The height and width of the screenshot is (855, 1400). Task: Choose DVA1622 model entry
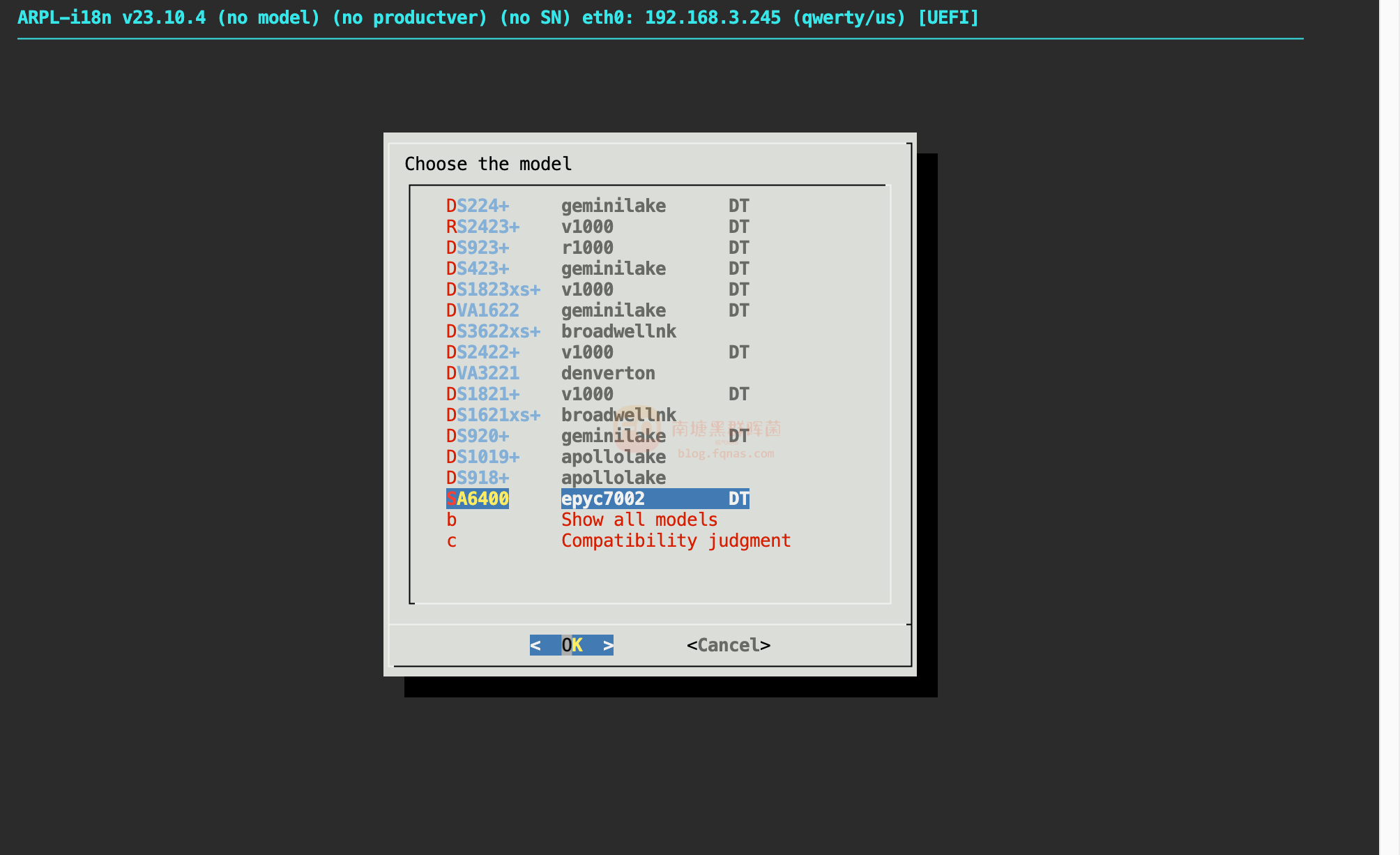pos(598,310)
